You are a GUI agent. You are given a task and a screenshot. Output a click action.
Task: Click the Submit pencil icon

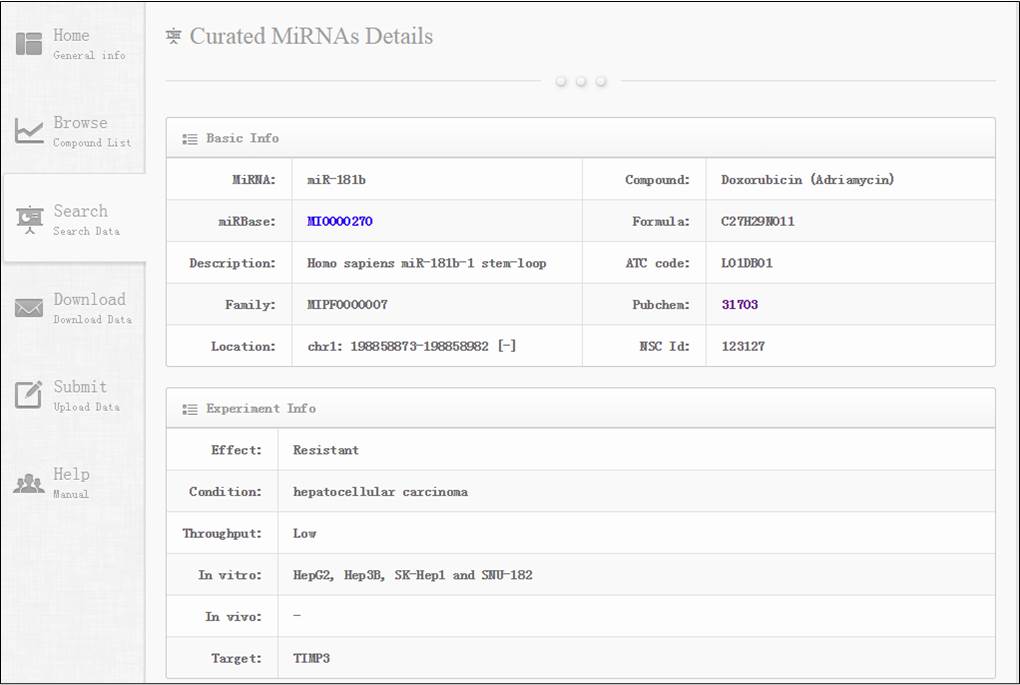(x=29, y=394)
